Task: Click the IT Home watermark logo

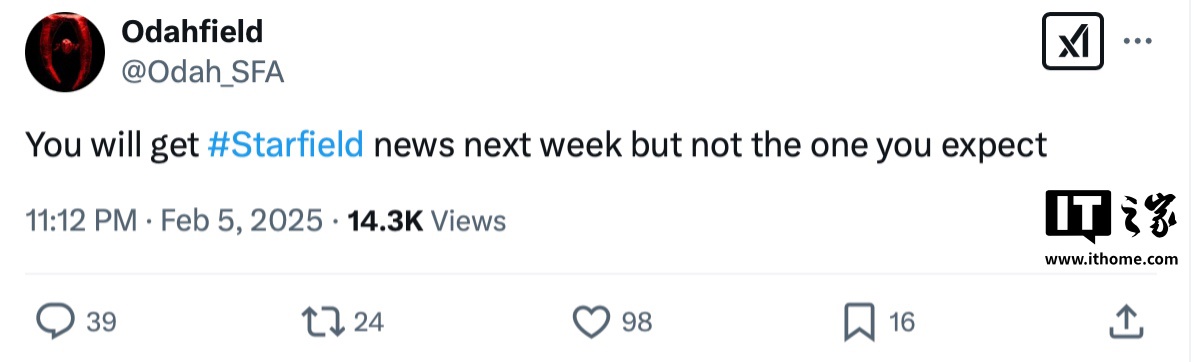Action: coord(1111,216)
